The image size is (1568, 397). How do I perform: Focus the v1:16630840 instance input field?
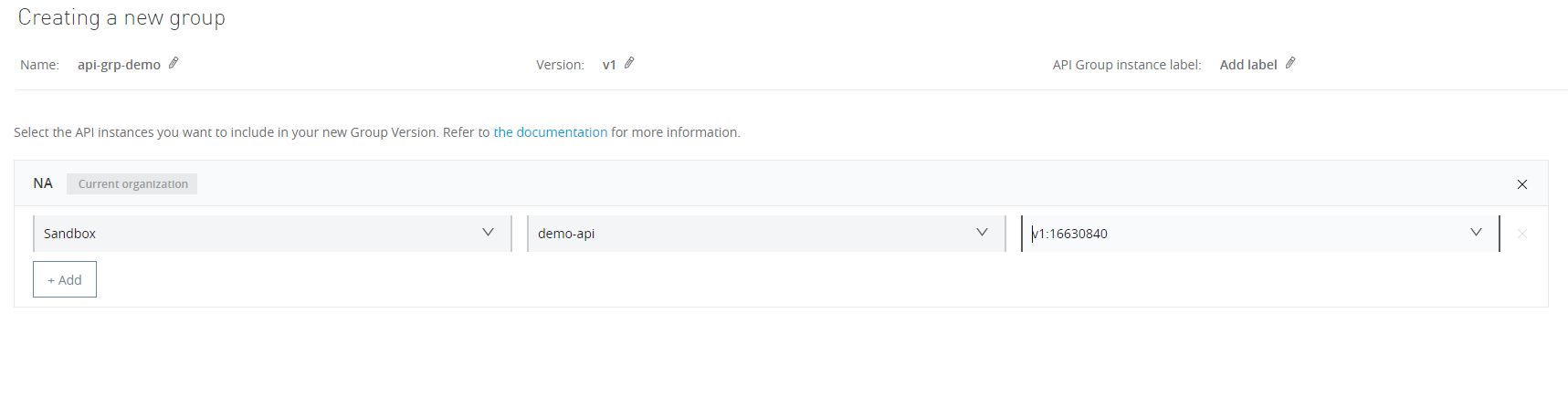1242,234
